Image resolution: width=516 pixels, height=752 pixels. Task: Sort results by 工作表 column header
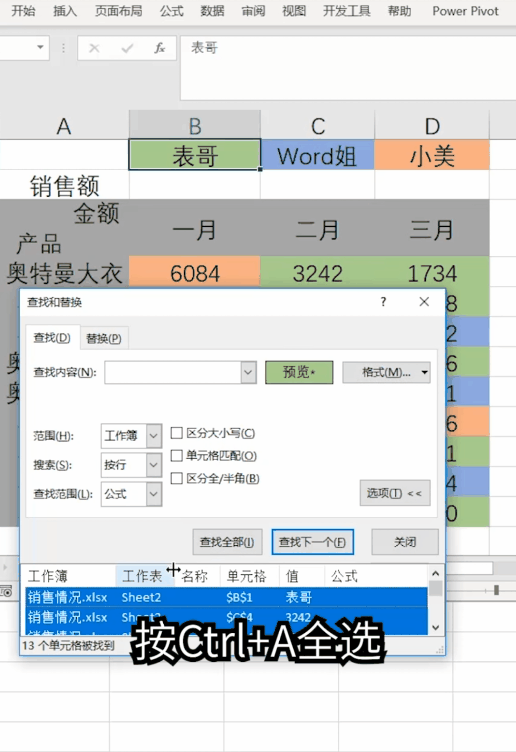(x=145, y=576)
